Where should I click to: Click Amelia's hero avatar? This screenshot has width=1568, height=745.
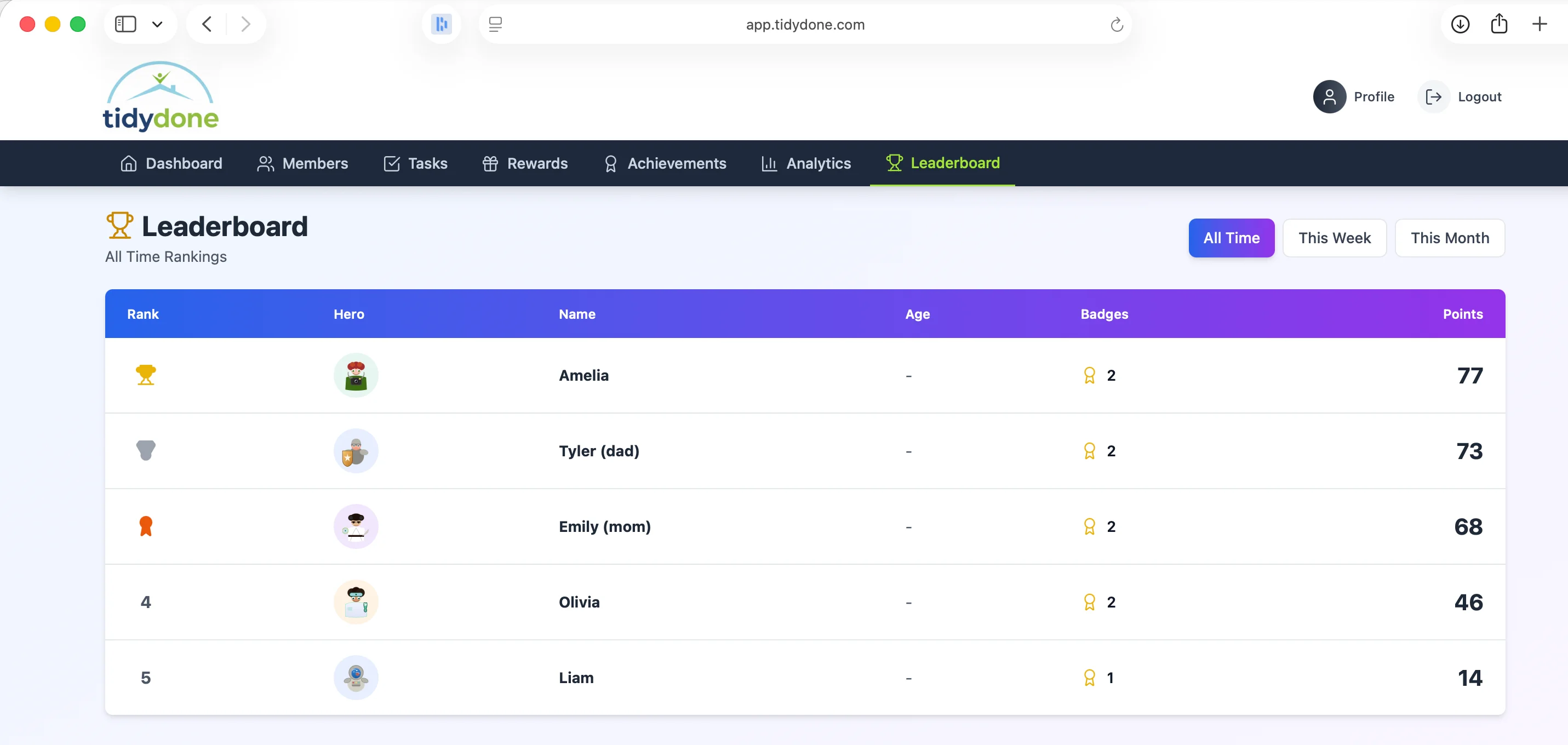(x=356, y=375)
